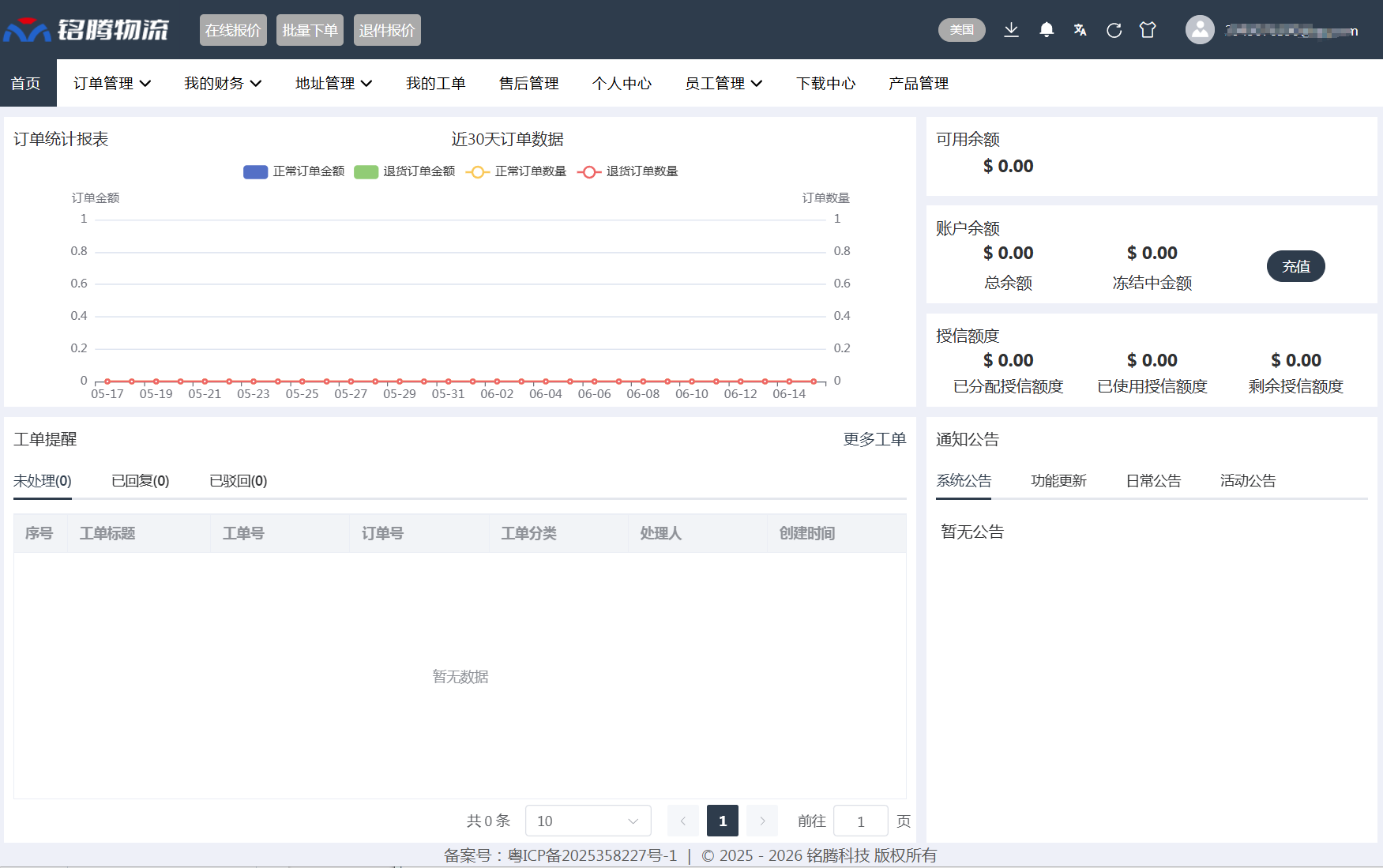Click the user avatar icon
This screenshot has height=868, width=1383.
point(1200,30)
